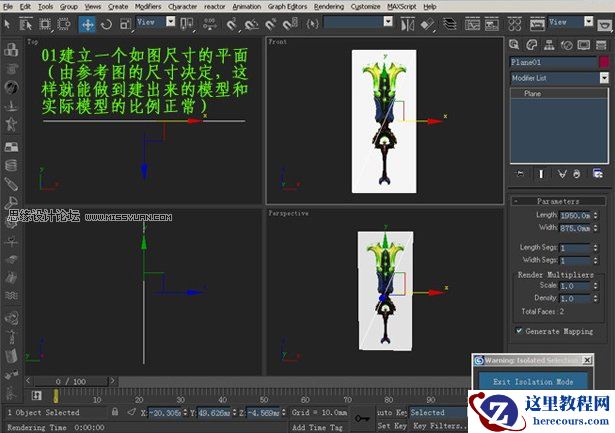Open the MAXScript menu
The image size is (615, 433).
click(x=402, y=7)
